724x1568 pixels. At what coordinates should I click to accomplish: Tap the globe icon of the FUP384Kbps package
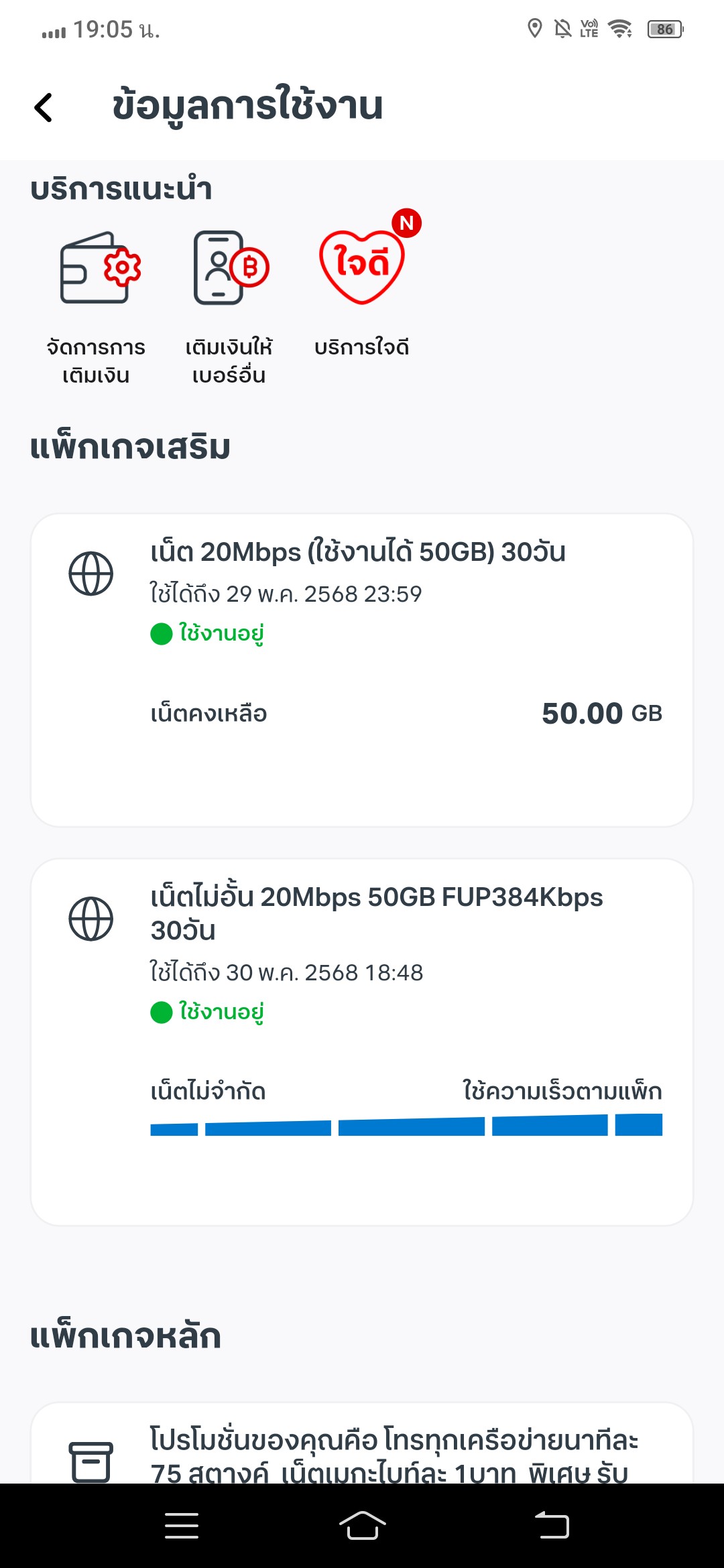pyautogui.click(x=91, y=919)
